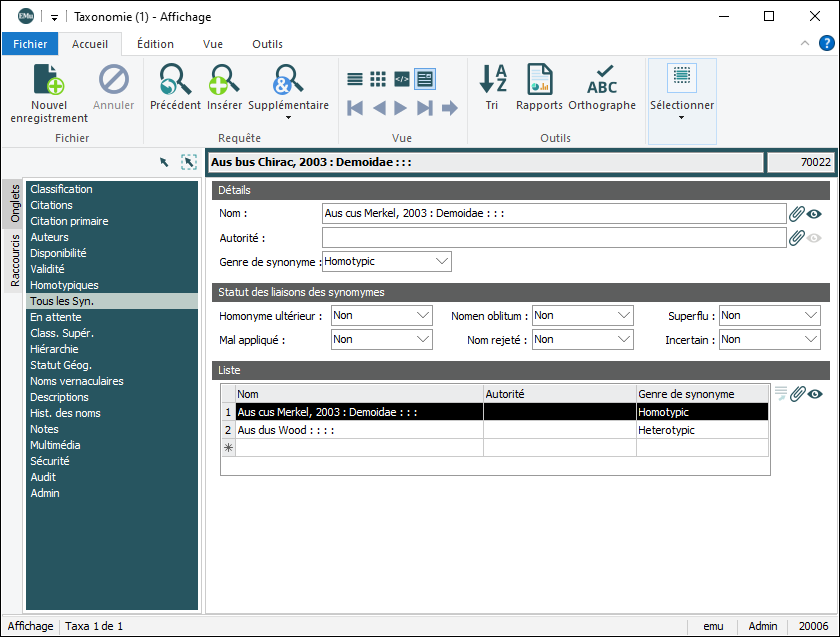Open the Fichier menu
840x637 pixels.
tap(30, 44)
